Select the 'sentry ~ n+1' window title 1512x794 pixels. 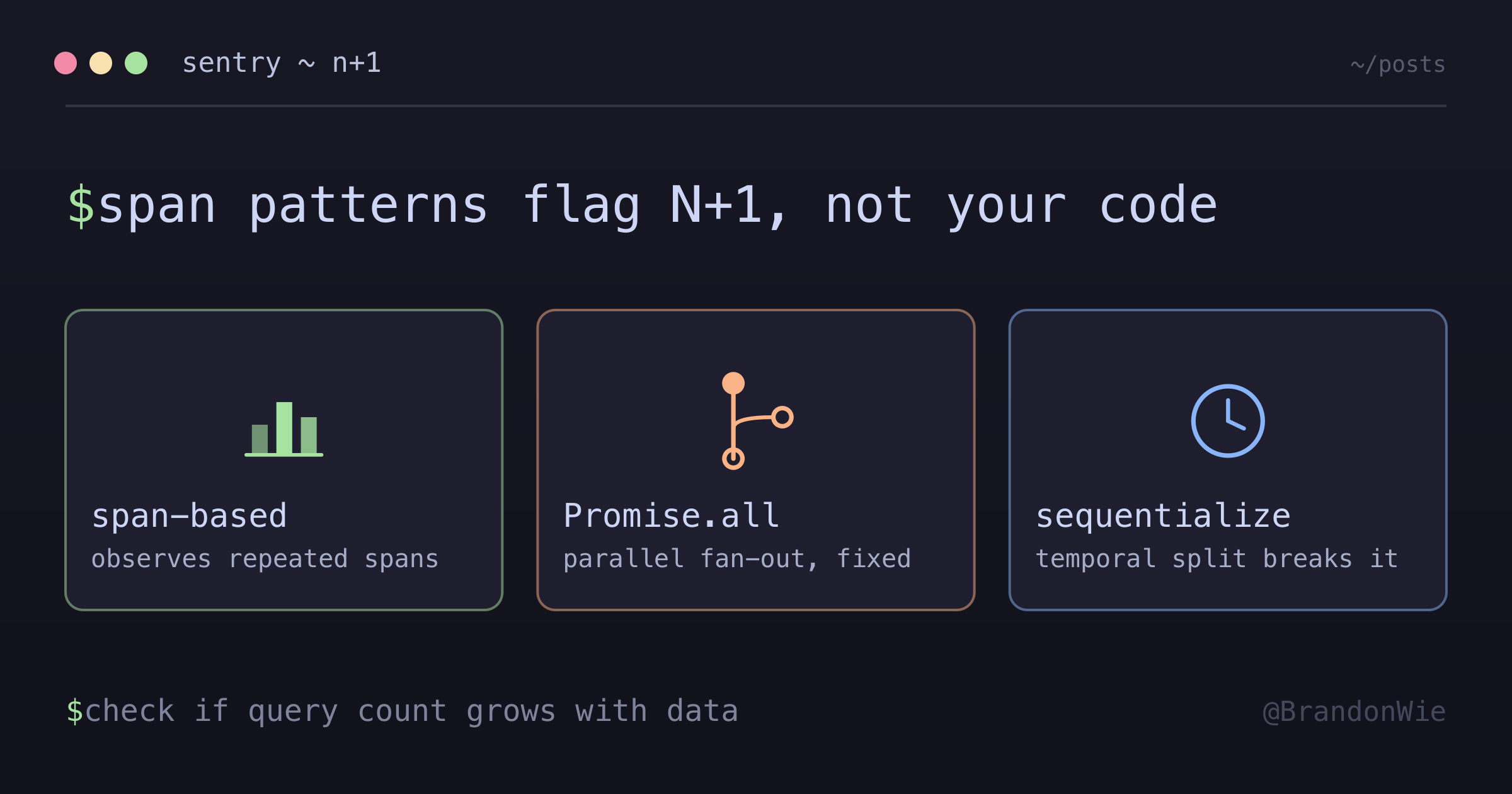(x=282, y=63)
